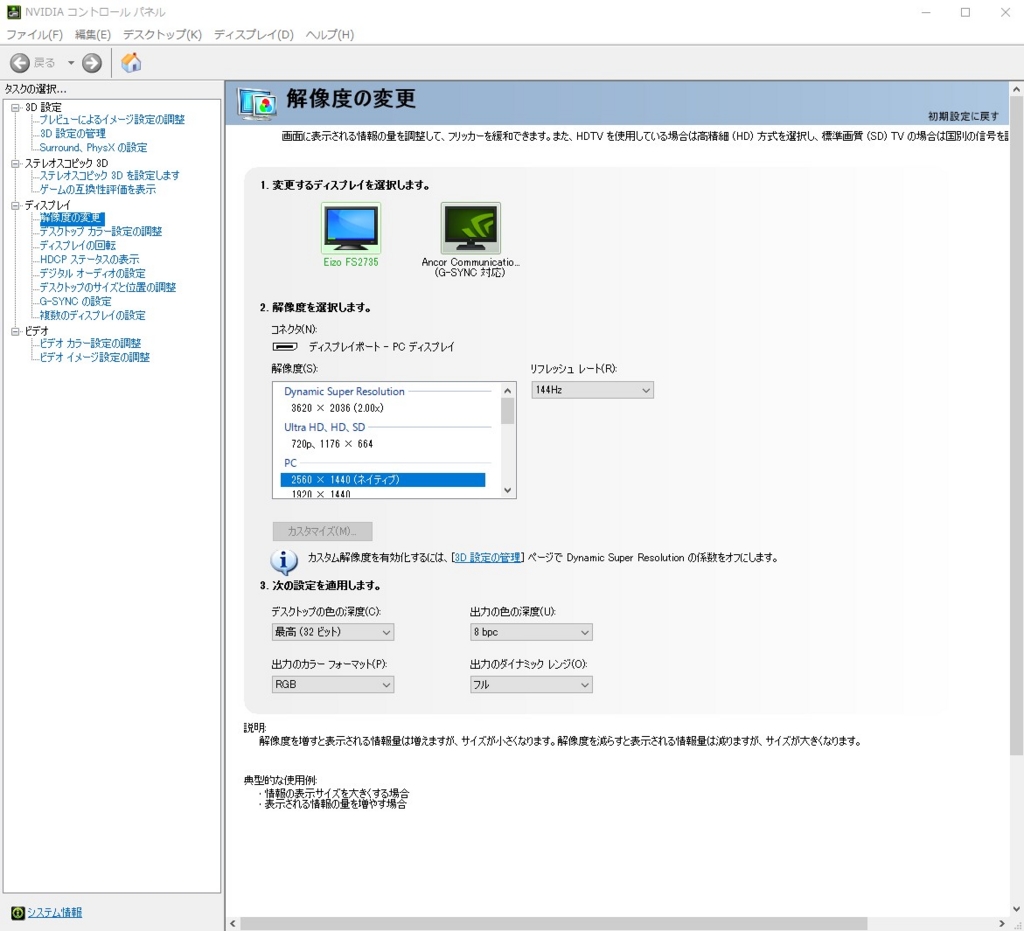The image size is (1024, 931).
Task: Open the 編集(E) menu
Action: 93,35
